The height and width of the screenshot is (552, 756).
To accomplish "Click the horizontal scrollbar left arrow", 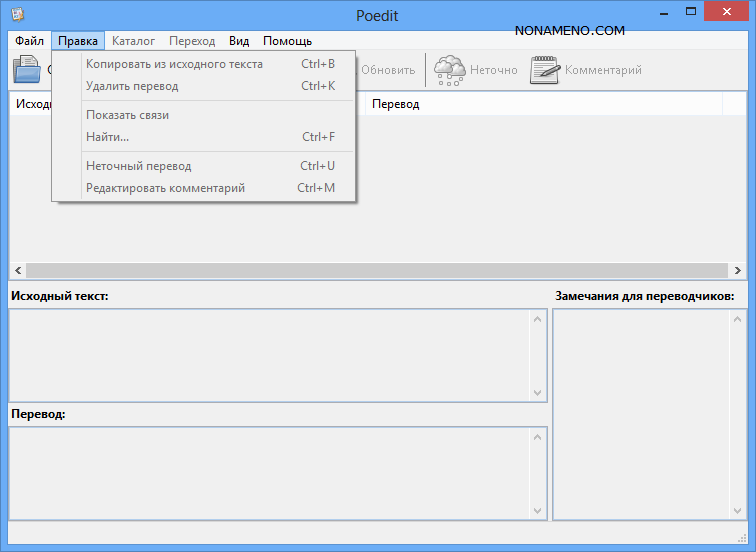I will pos(17,271).
